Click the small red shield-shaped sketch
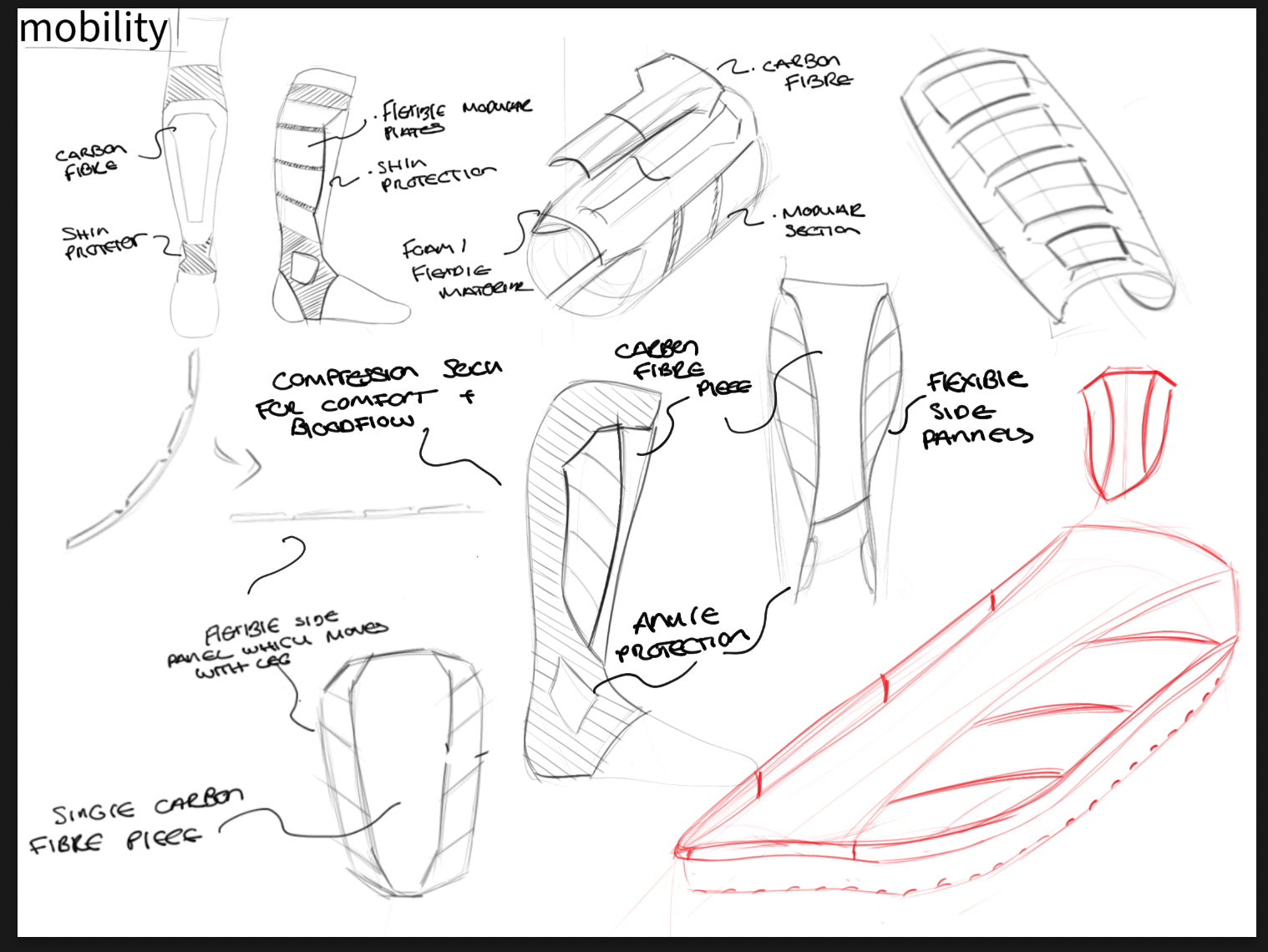This screenshot has height=952, width=1268. (1128, 433)
